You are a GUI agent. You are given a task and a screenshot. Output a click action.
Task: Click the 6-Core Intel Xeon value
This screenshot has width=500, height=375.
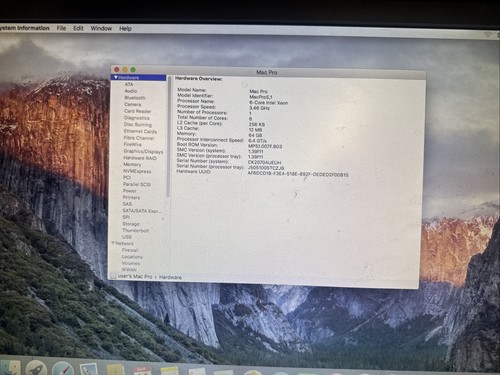coord(268,103)
